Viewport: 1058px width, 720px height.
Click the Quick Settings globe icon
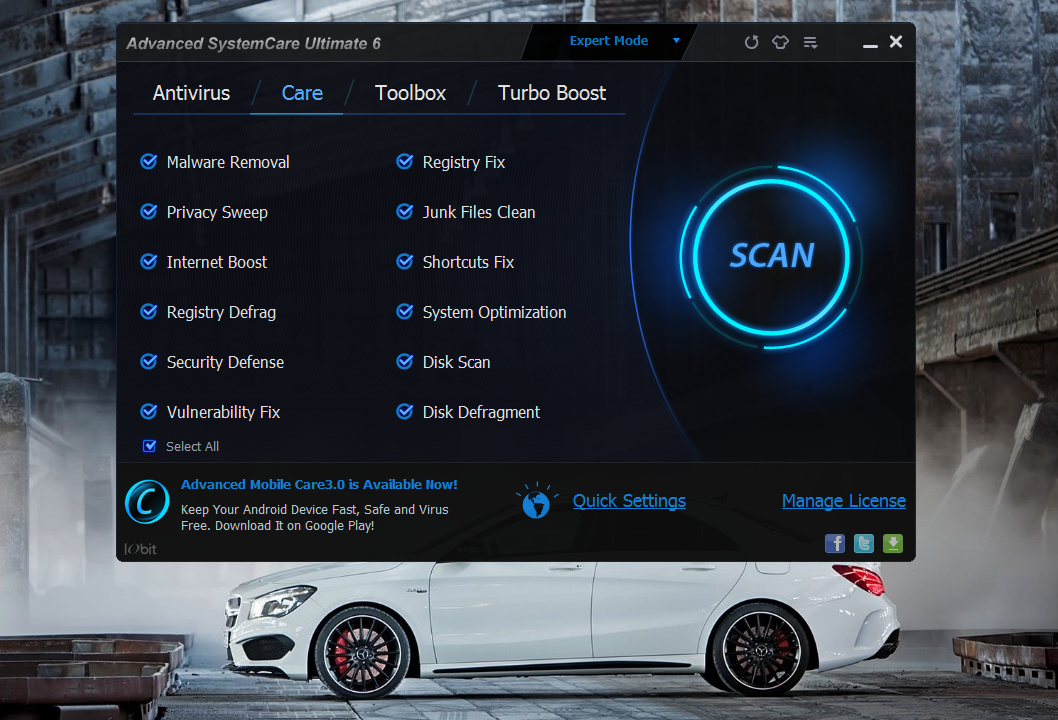[x=536, y=501]
